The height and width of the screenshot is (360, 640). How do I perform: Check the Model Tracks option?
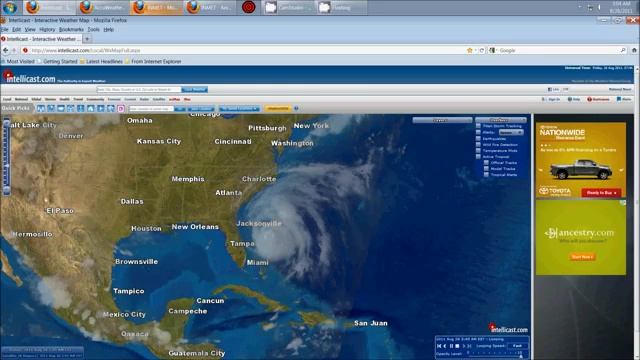tap(486, 169)
